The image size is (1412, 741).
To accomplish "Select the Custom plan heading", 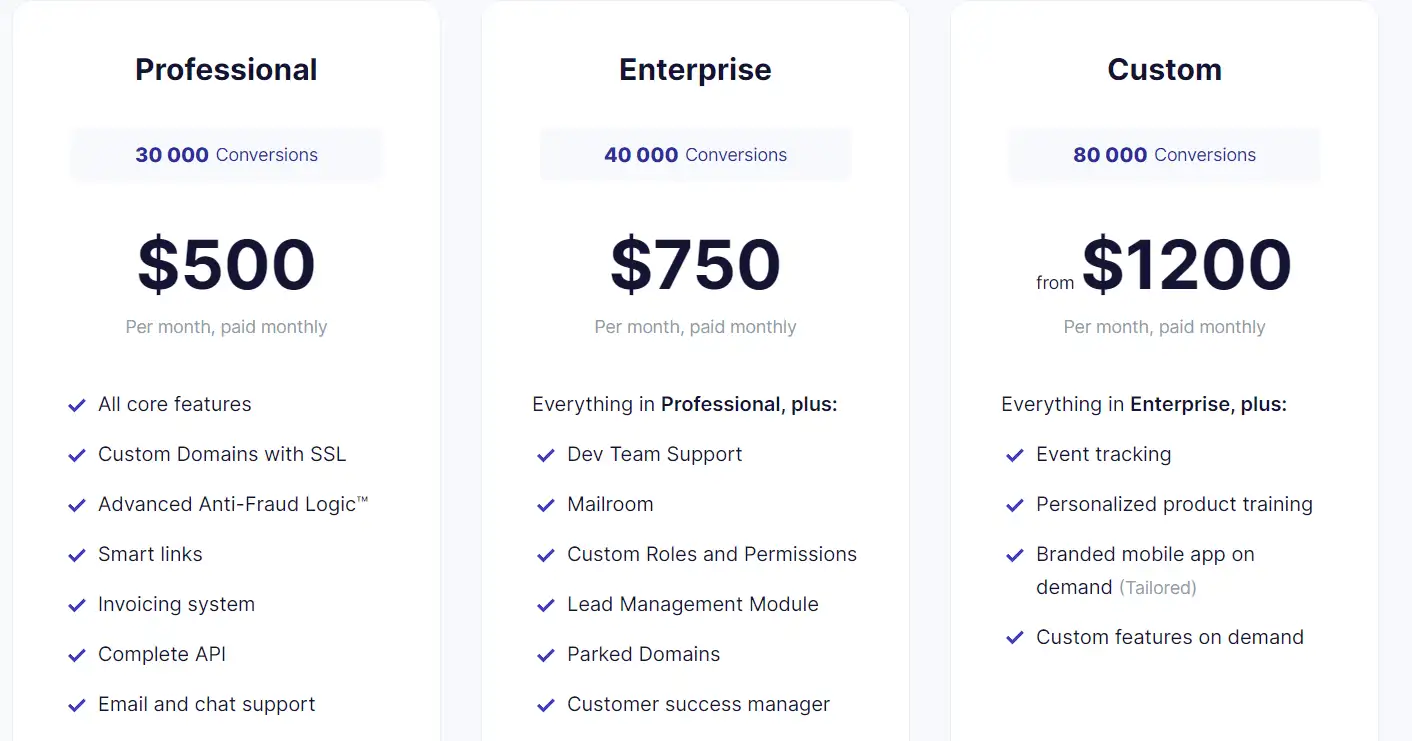I will [1164, 70].
